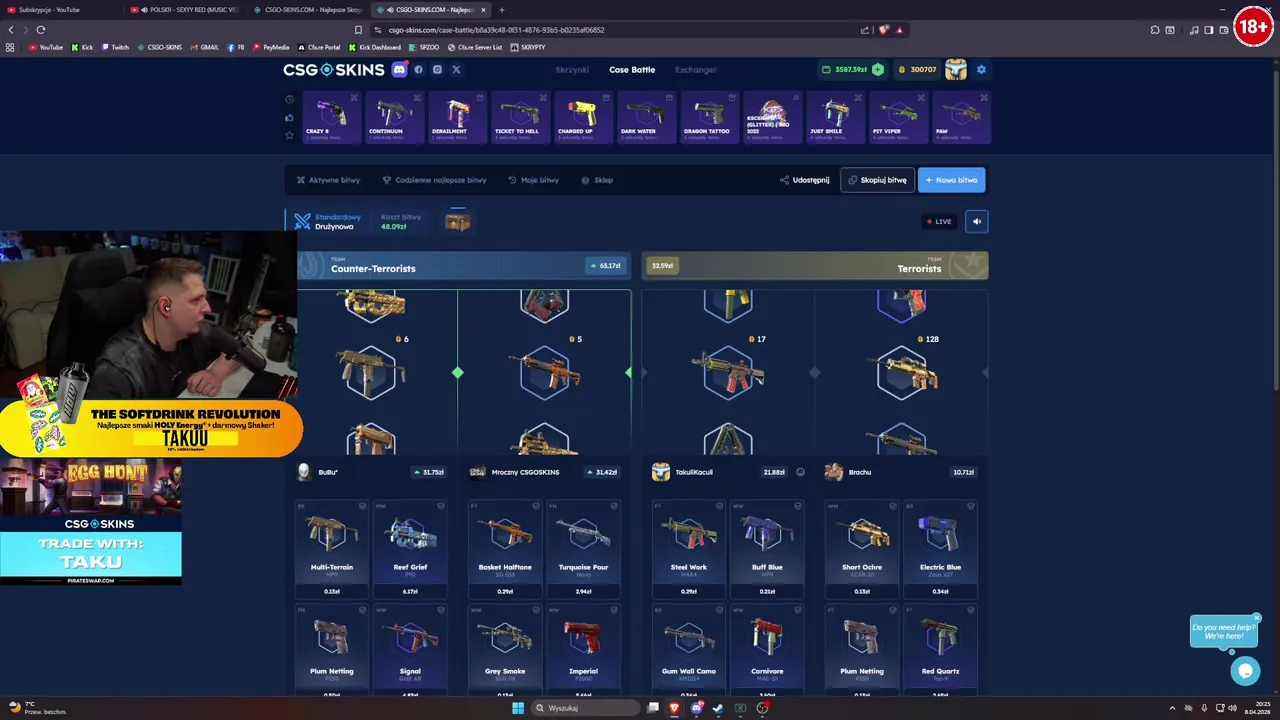Screen dimensions: 1280x720
Task: Bookmark this page icon in address bar
Action: point(358,30)
